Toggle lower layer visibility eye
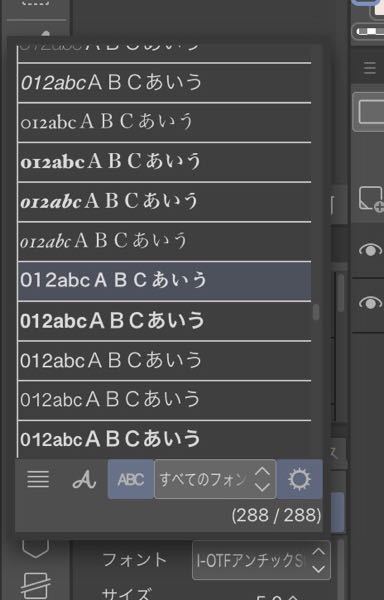This screenshot has width=384, height=600. pyautogui.click(x=370, y=303)
